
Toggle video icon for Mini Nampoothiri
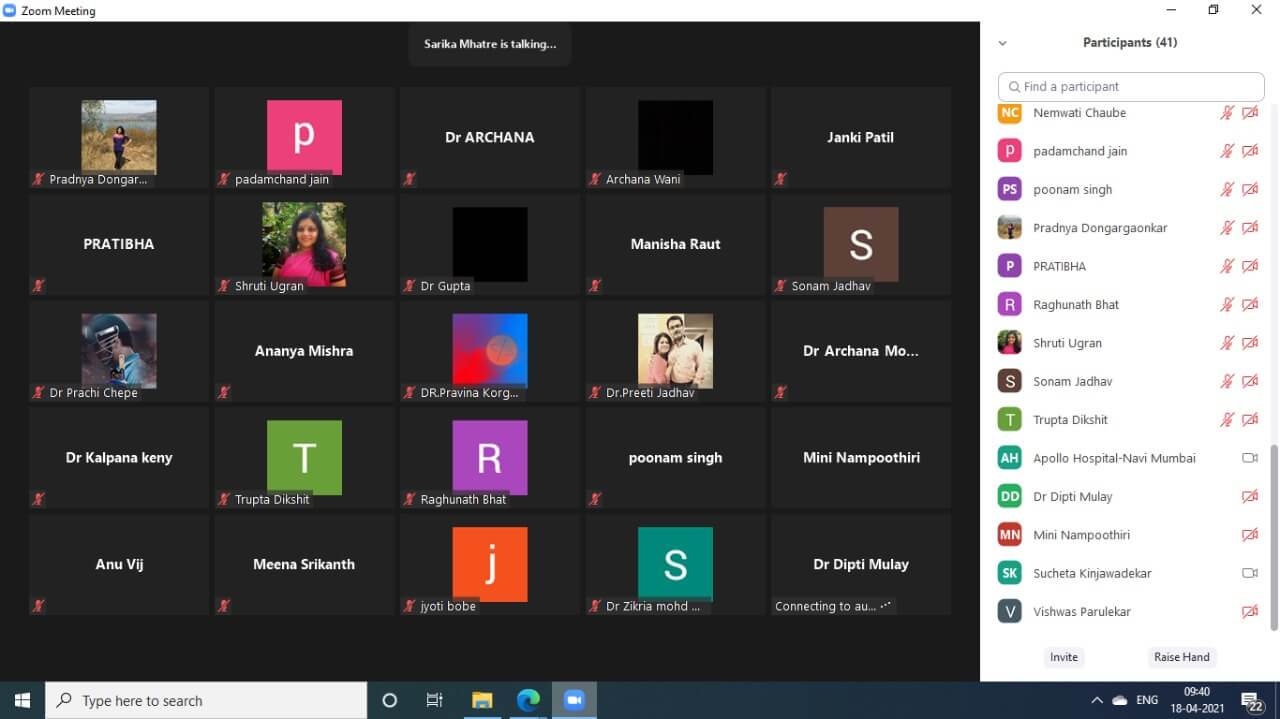point(1249,535)
